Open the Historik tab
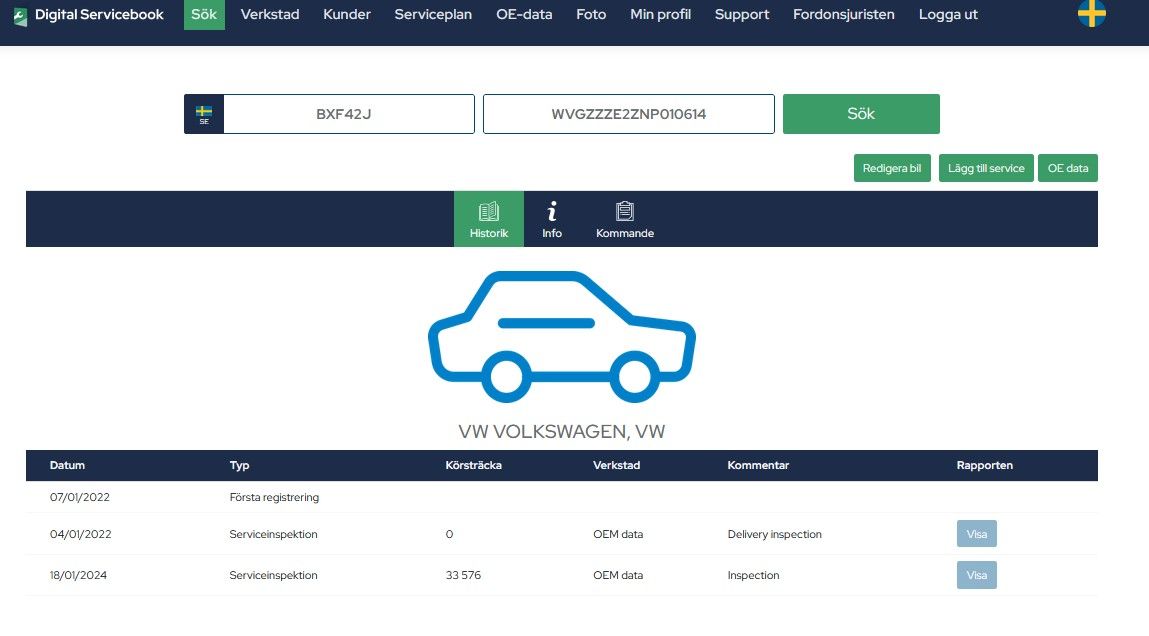This screenshot has height=636, width=1149. (x=489, y=219)
